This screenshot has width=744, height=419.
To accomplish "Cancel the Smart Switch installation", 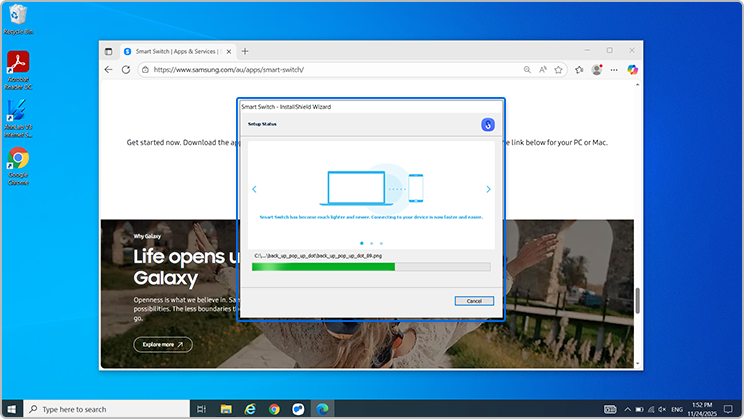I will 474,301.
